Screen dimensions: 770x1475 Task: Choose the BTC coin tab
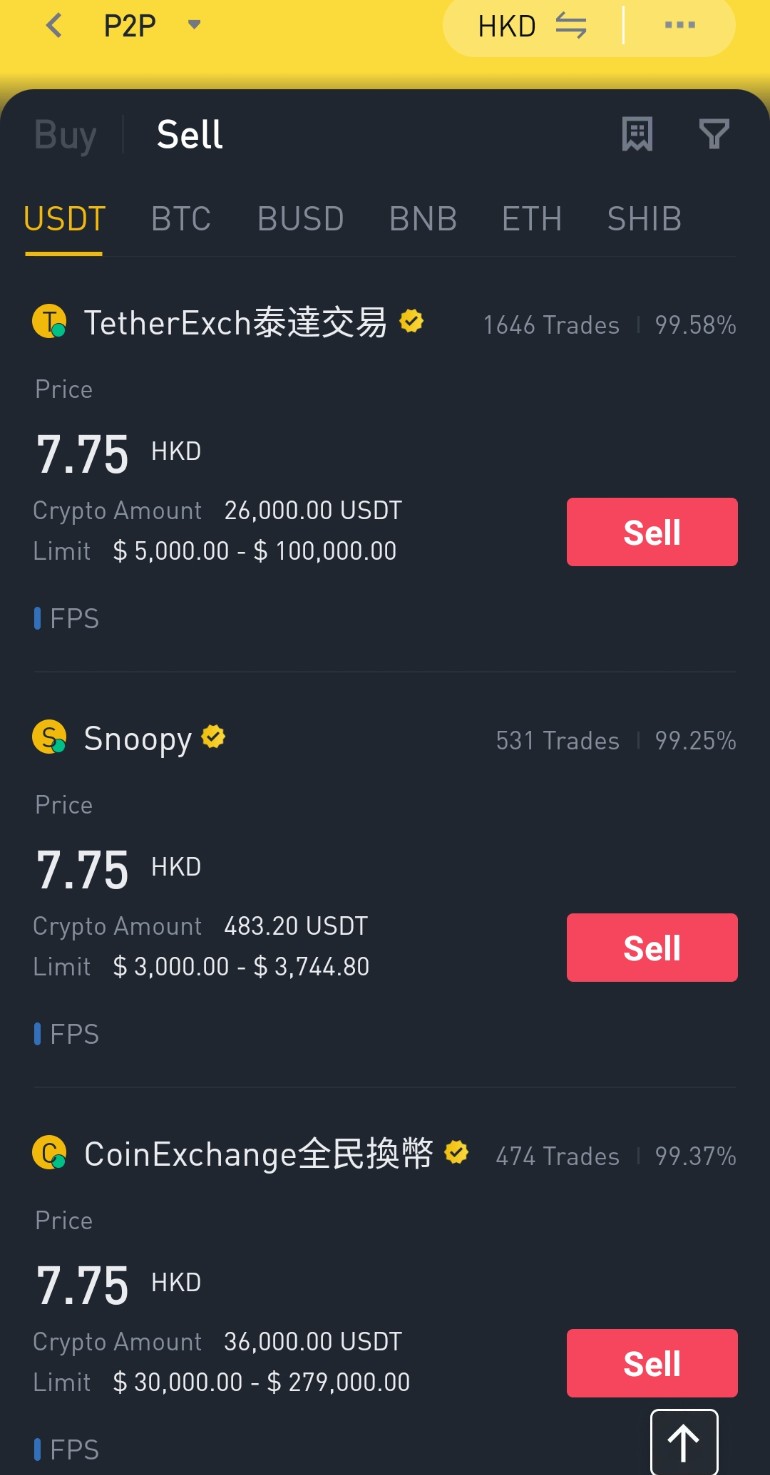point(181,219)
